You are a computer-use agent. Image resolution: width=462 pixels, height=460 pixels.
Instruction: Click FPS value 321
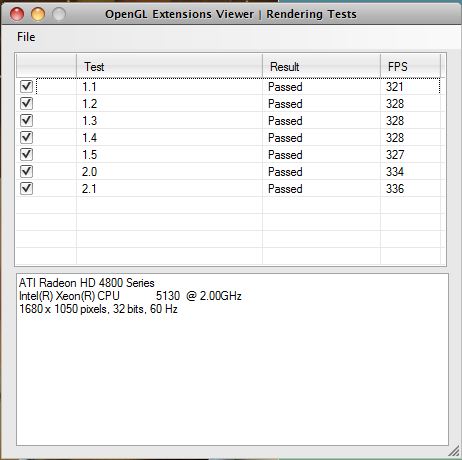pyautogui.click(x=395, y=87)
